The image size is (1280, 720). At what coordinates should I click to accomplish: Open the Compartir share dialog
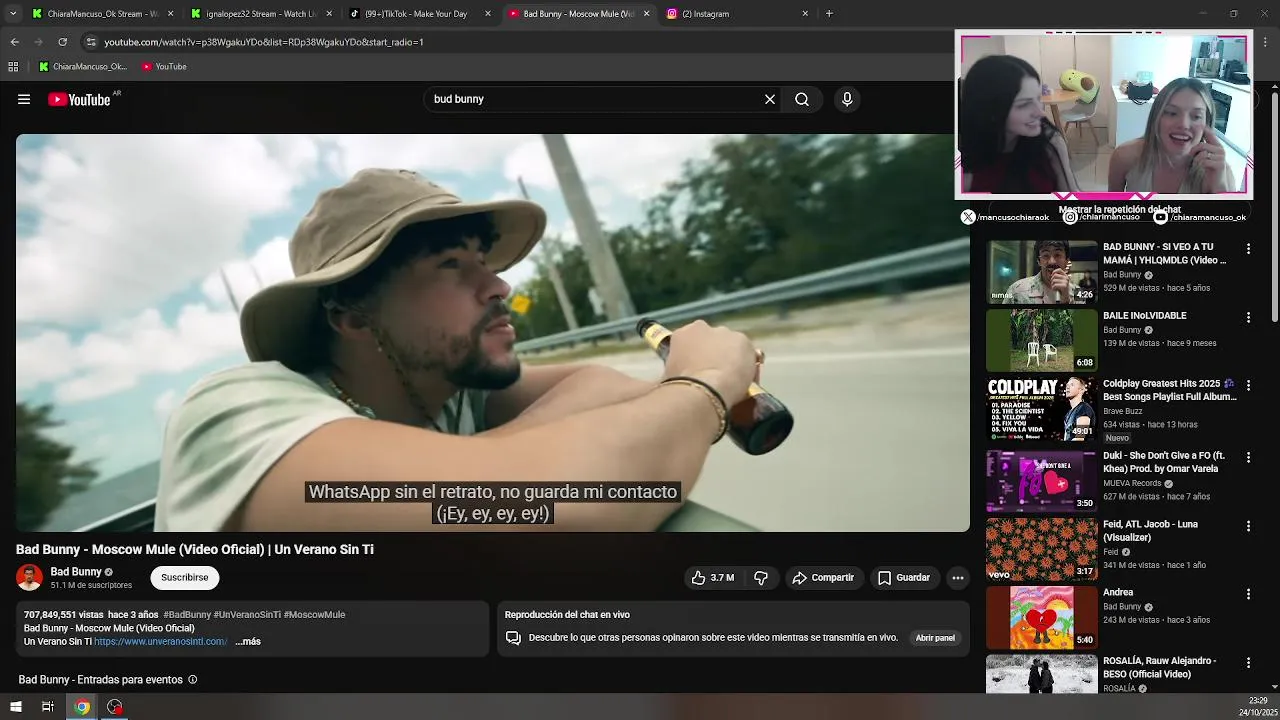[823, 577]
